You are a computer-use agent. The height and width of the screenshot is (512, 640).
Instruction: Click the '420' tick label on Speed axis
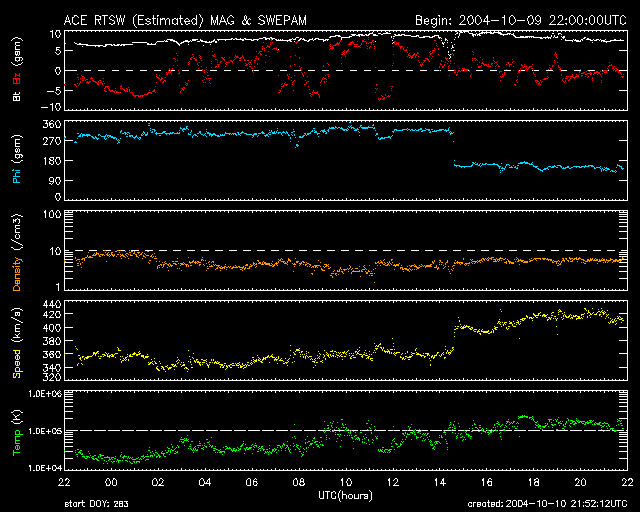coord(52,314)
